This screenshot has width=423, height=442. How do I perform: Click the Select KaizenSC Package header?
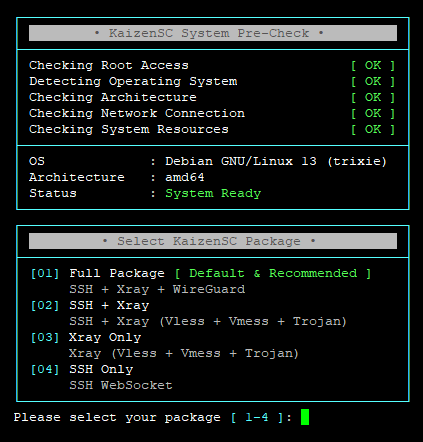click(213, 241)
